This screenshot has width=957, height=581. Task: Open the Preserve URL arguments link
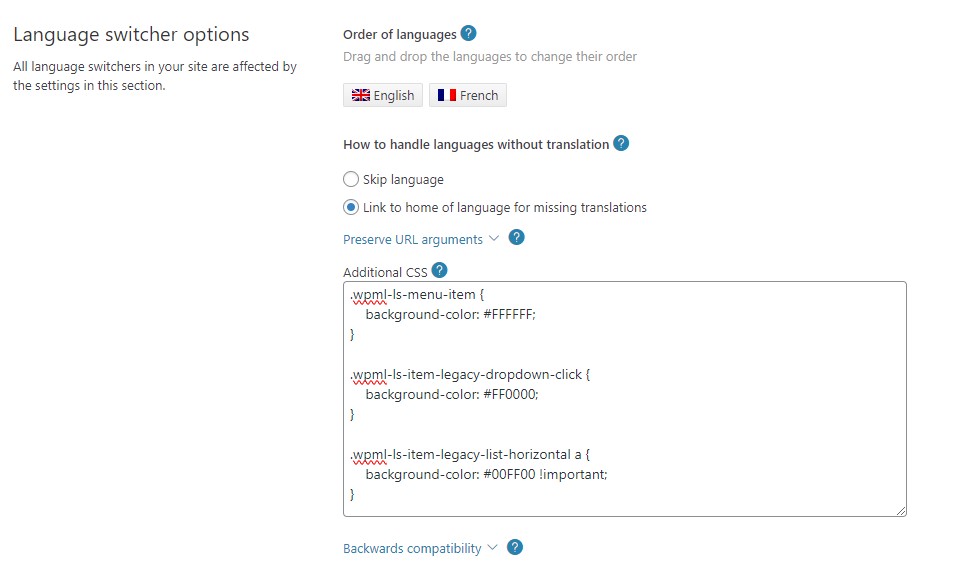coord(413,239)
